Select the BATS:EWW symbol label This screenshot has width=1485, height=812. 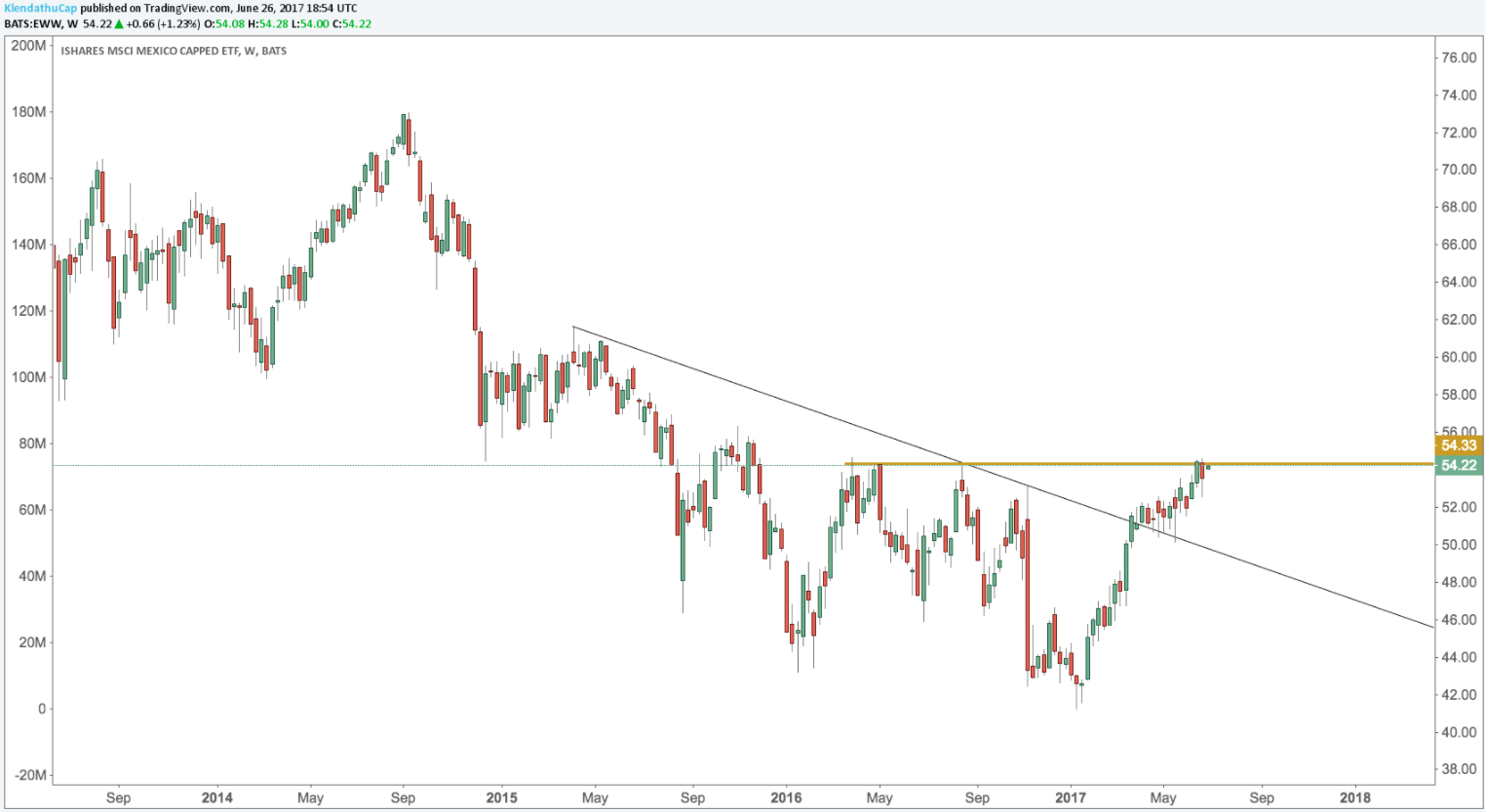click(x=32, y=23)
